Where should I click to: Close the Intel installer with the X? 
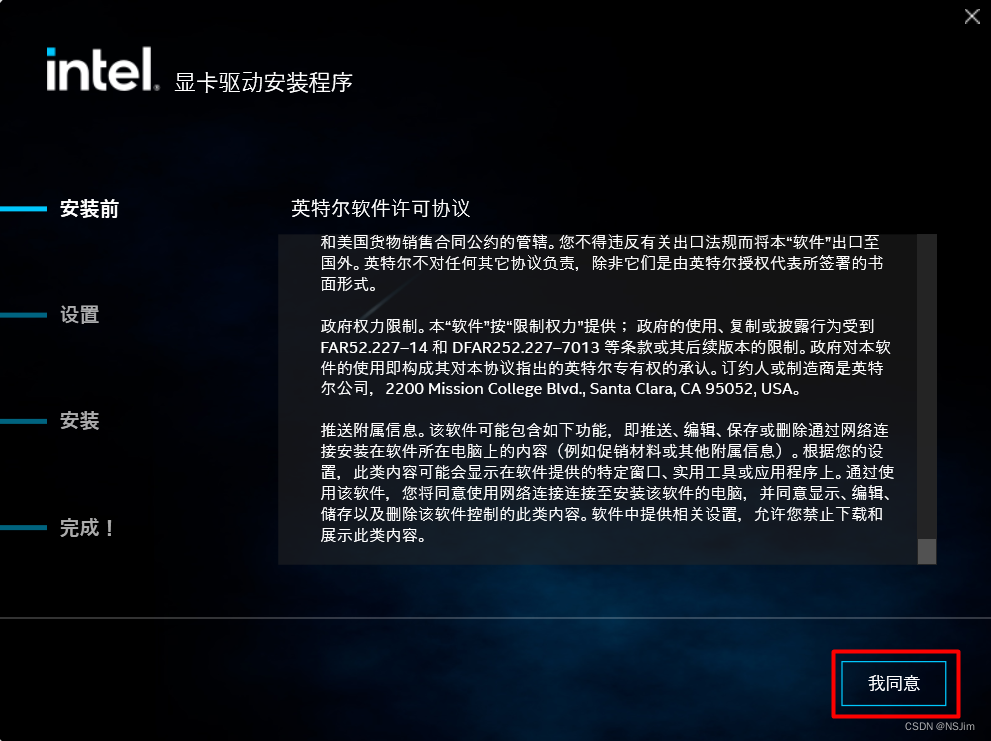coord(972,16)
